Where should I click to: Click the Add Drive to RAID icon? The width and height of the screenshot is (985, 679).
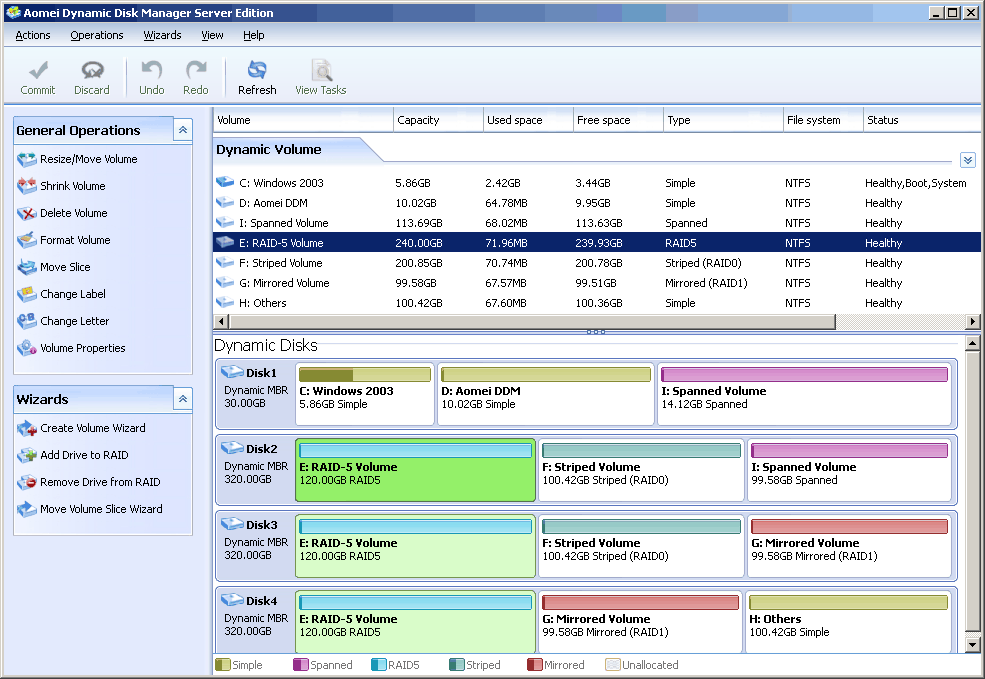click(26, 455)
